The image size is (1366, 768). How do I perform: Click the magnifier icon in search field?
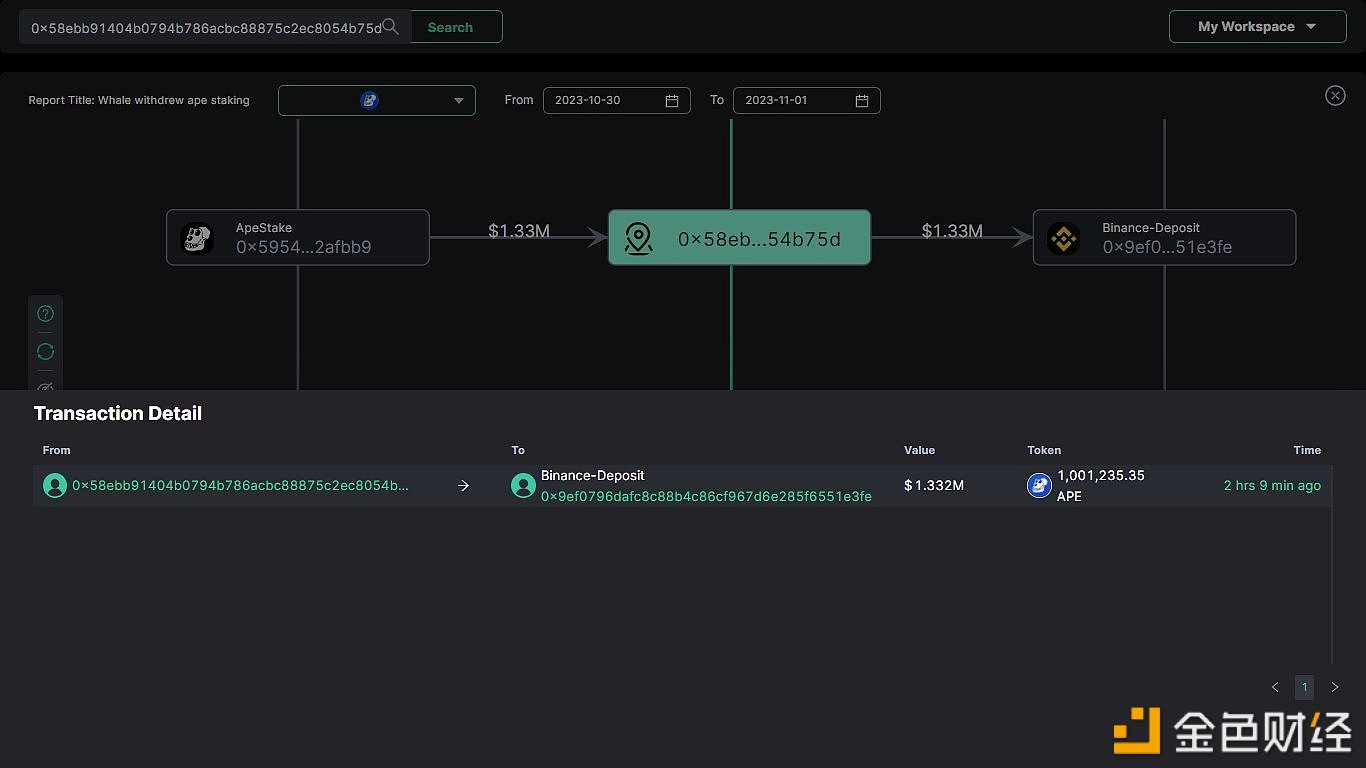391,27
